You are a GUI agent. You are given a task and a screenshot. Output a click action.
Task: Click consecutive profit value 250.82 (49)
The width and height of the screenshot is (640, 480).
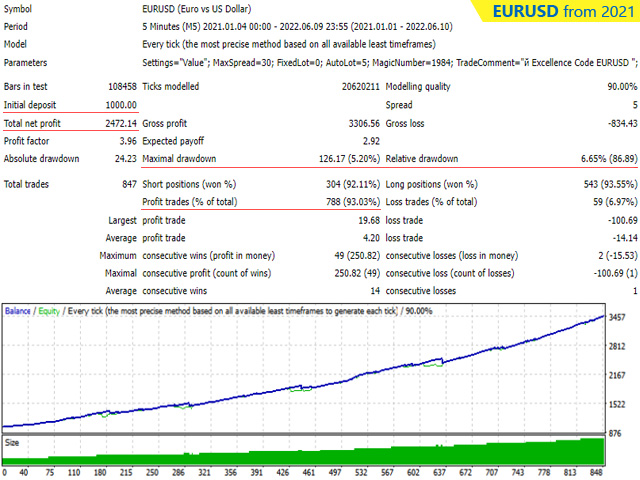357,273
